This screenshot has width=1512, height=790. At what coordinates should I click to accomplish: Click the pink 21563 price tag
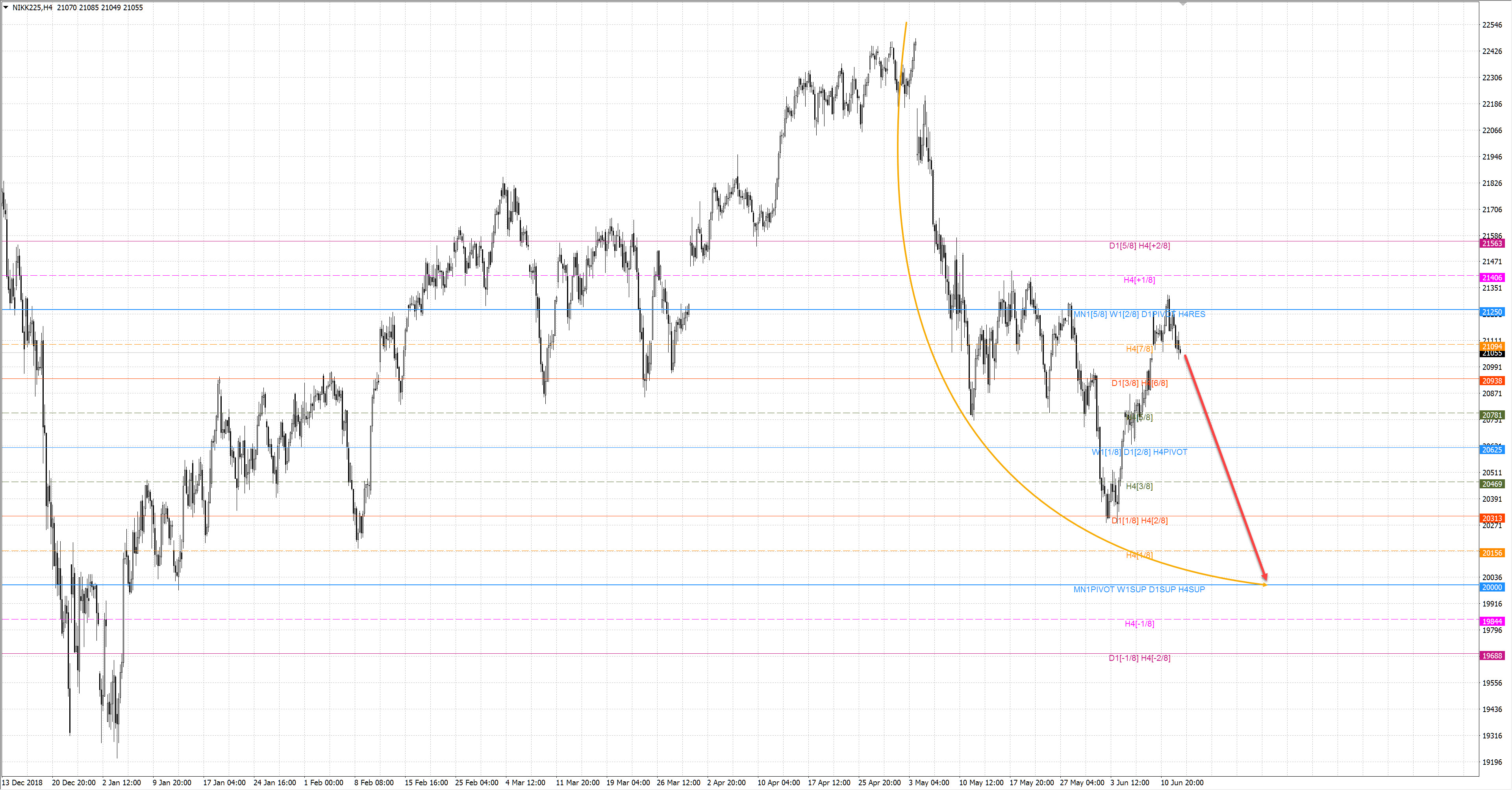coord(1492,243)
